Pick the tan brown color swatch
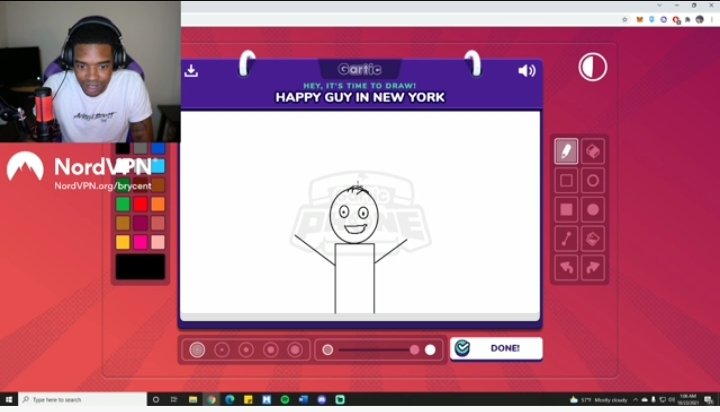Screen dimensions: 720x412 point(123,223)
